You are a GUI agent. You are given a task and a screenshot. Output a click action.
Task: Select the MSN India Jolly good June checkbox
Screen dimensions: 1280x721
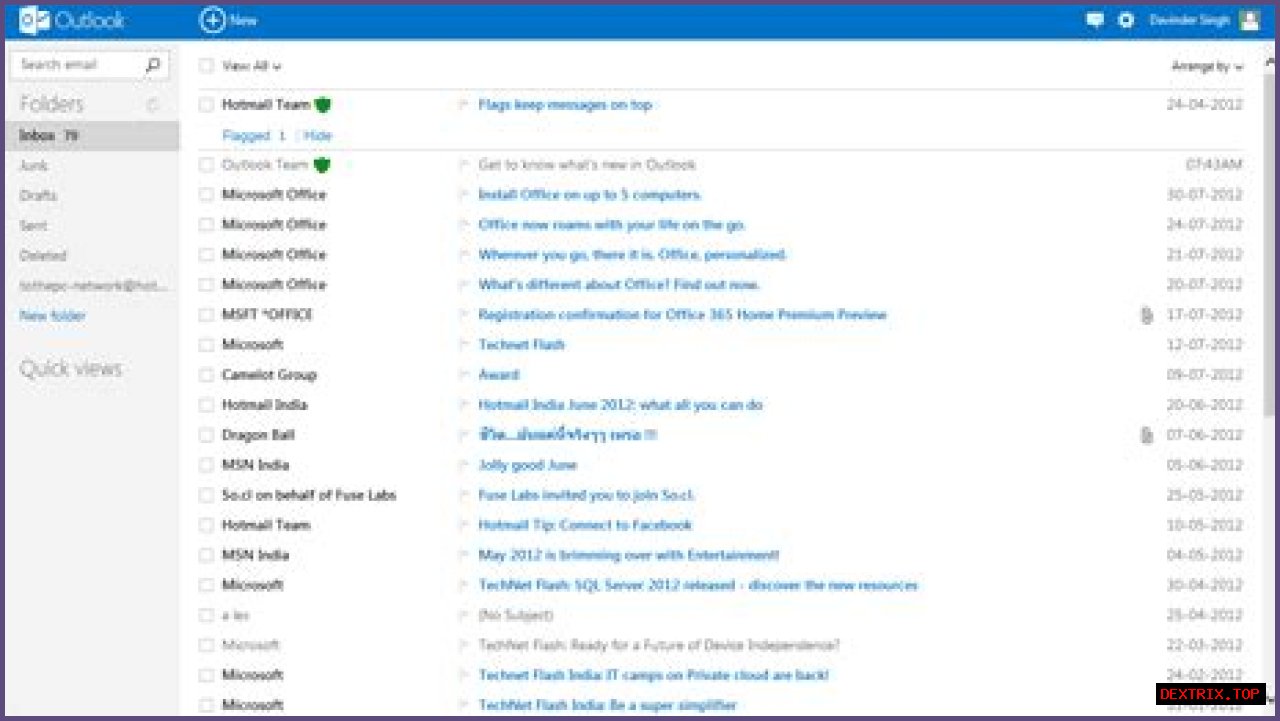pos(206,465)
